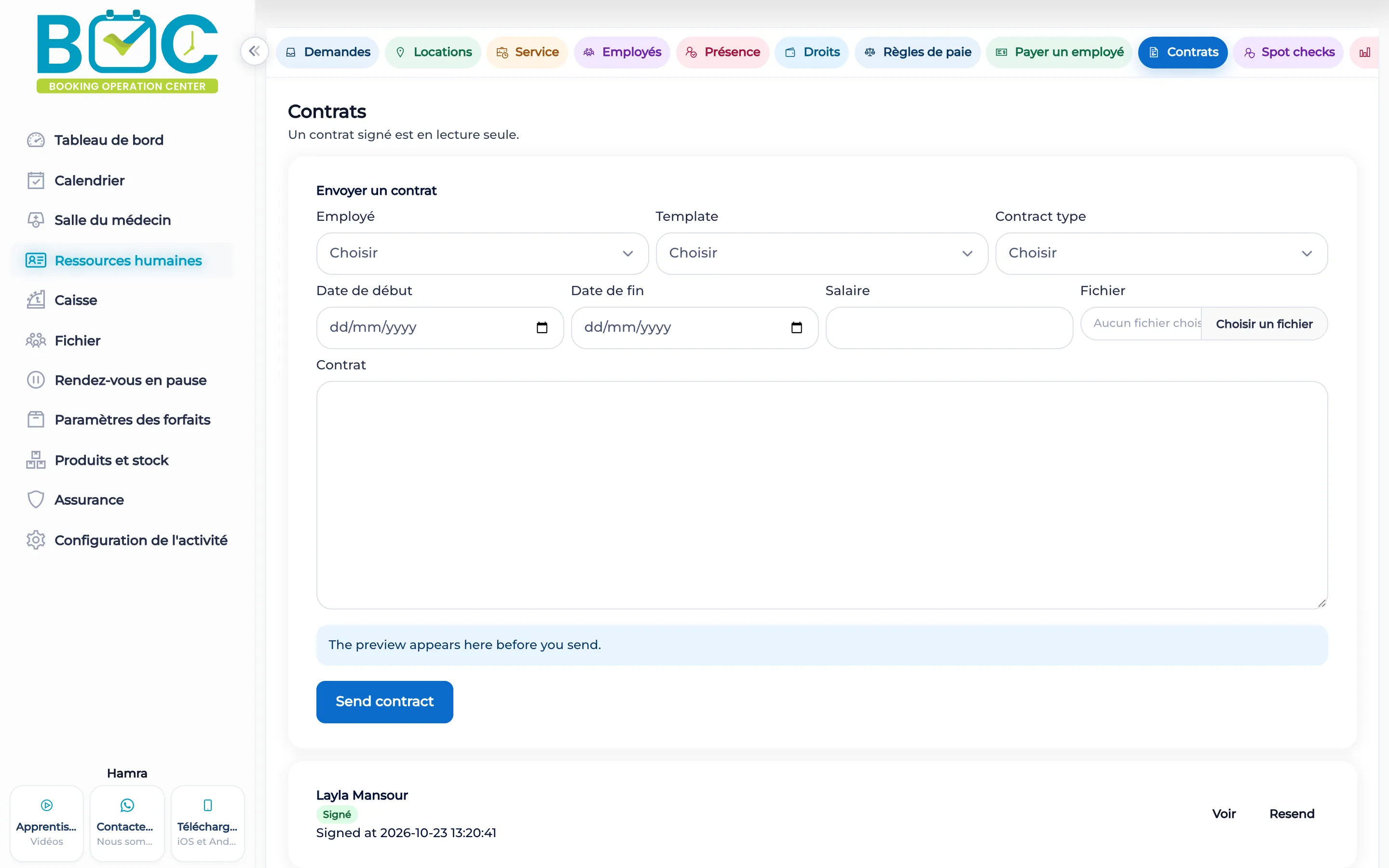Viewport: 1389px width, 868px height.
Task: Click the Salle du médecin icon
Action: coord(36,220)
